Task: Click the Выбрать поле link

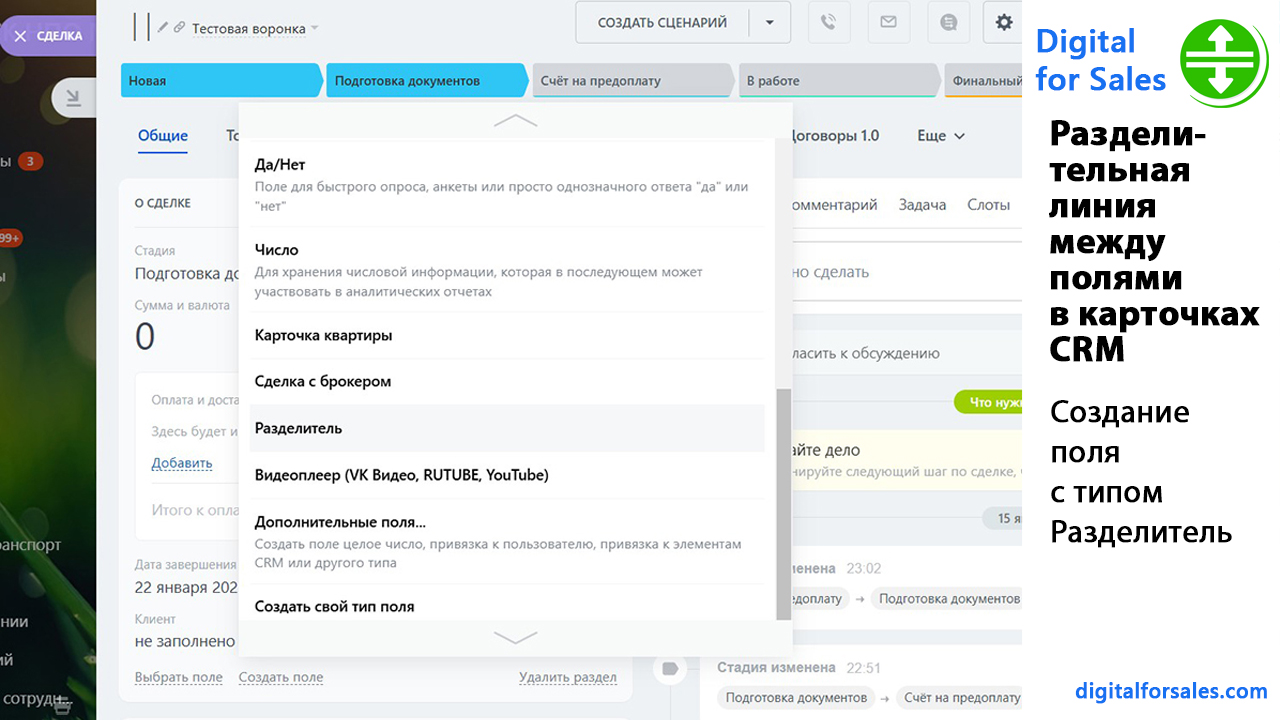Action: 179,677
